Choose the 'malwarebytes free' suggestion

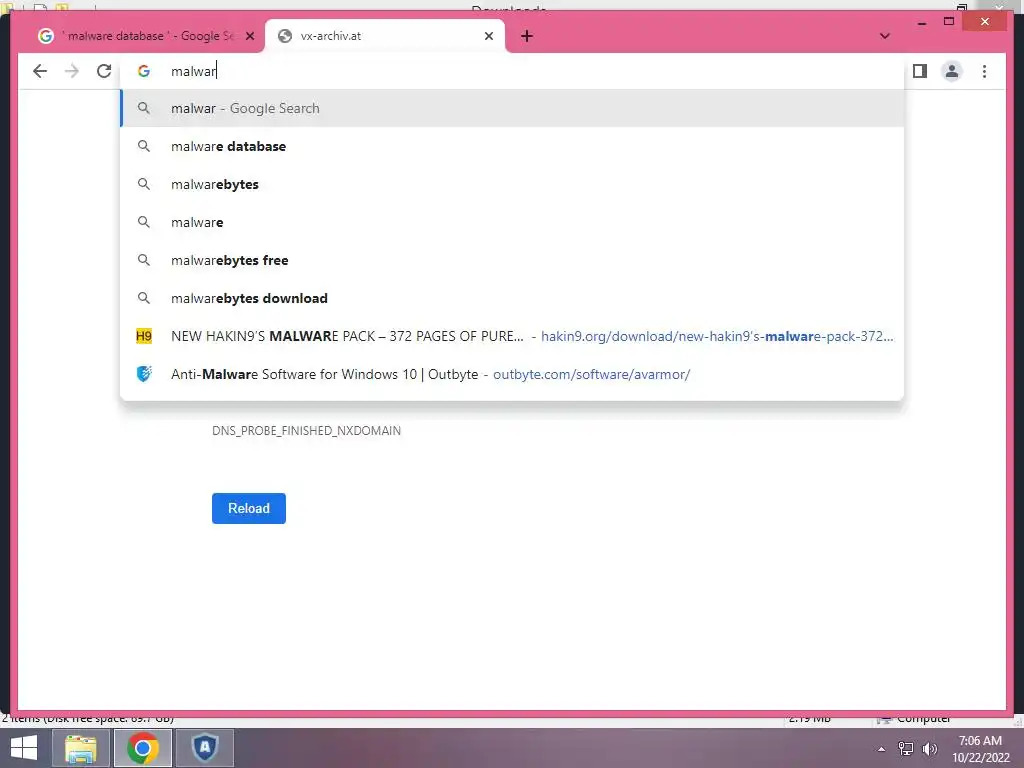pyautogui.click(x=512, y=260)
